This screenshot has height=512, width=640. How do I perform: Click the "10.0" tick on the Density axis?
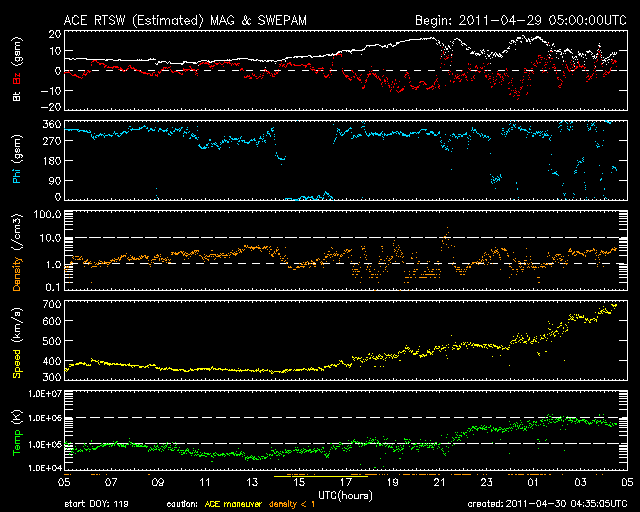pyautogui.click(x=51, y=238)
